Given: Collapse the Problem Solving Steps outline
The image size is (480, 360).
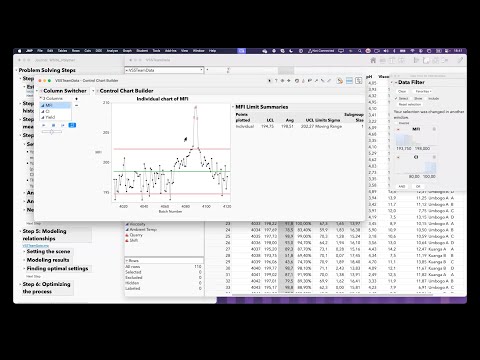Looking at the screenshot, I should [16, 70].
